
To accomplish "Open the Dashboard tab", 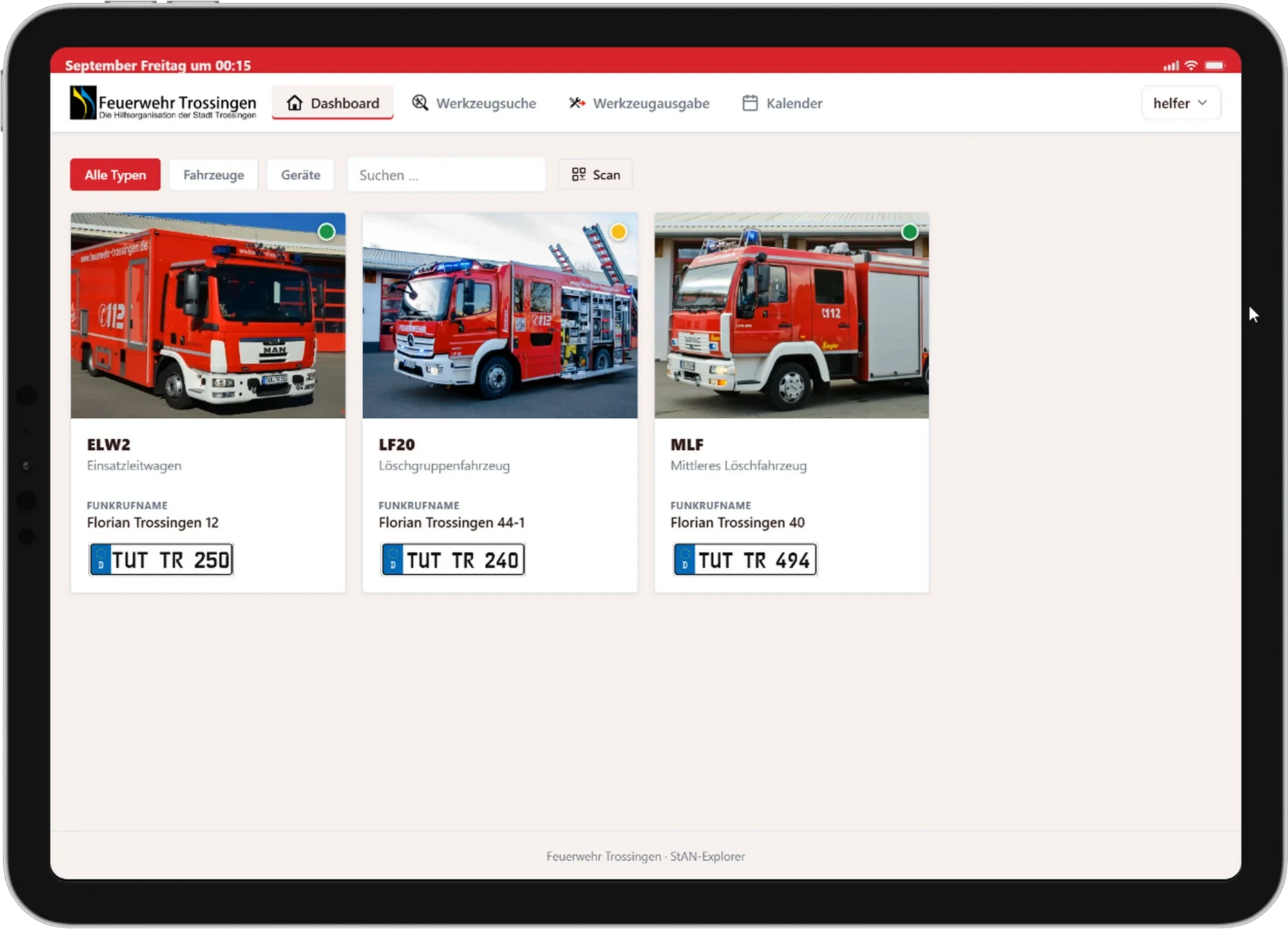I will coord(332,103).
